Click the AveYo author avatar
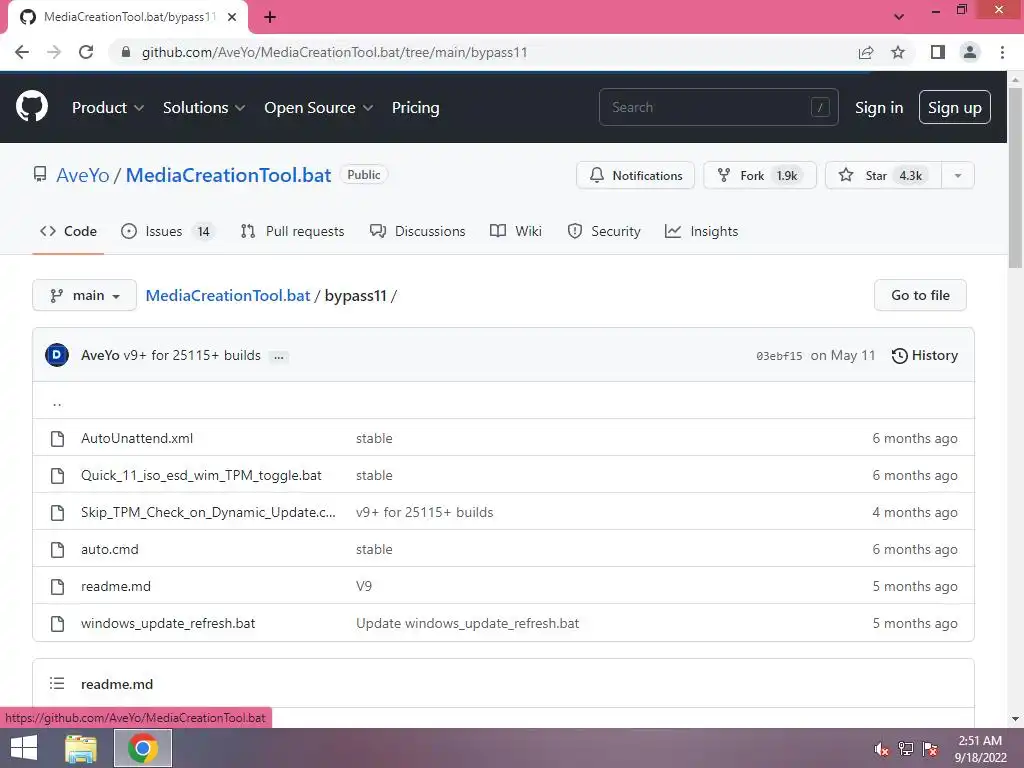 click(57, 355)
